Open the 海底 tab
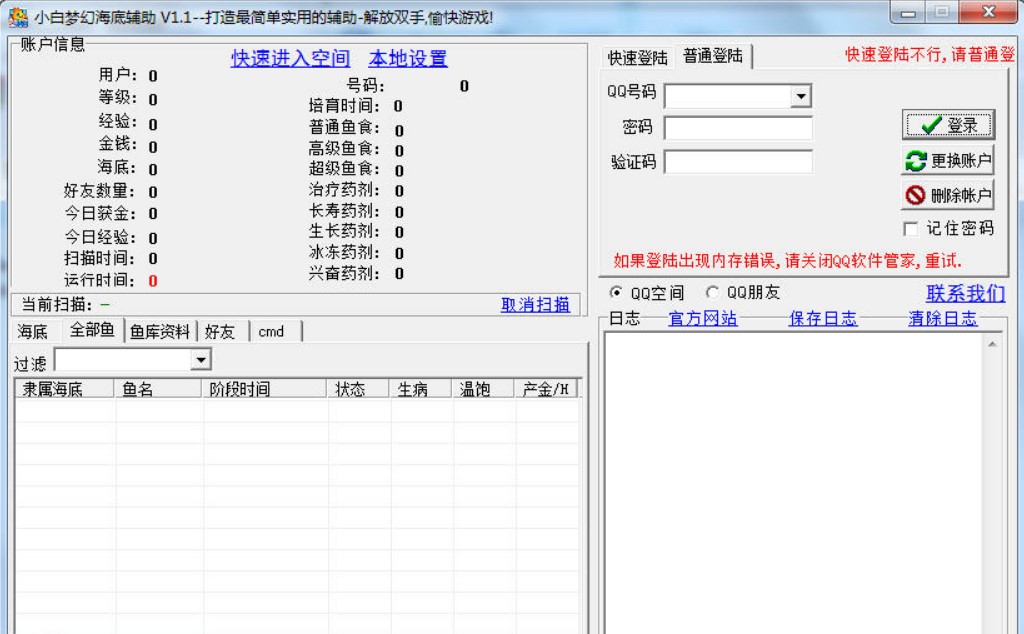The image size is (1024, 634). [x=33, y=332]
